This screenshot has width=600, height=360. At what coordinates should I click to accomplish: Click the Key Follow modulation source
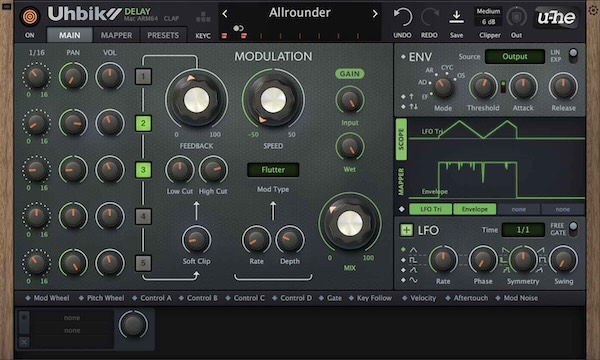[370, 298]
